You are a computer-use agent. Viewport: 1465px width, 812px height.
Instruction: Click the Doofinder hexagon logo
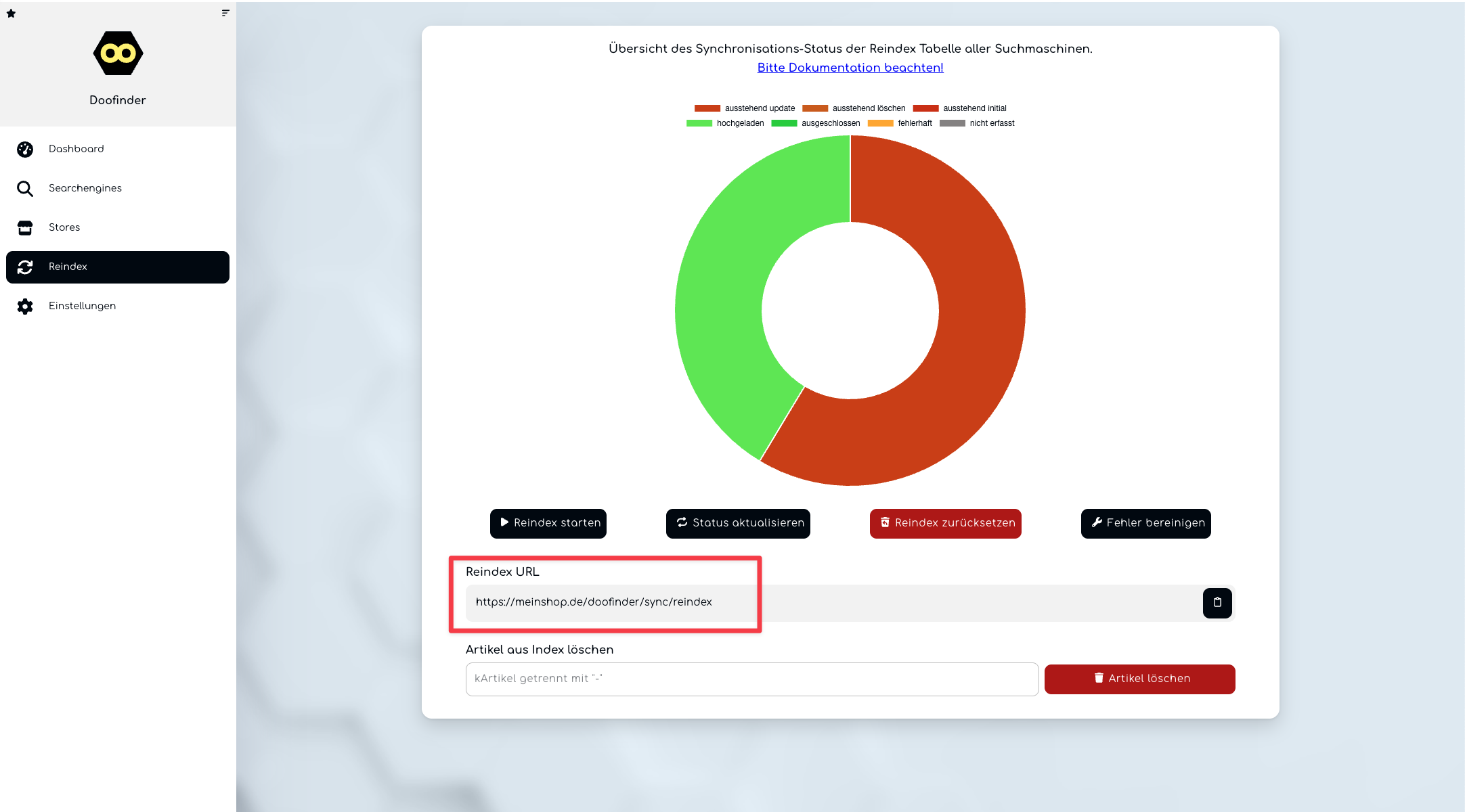(x=118, y=53)
